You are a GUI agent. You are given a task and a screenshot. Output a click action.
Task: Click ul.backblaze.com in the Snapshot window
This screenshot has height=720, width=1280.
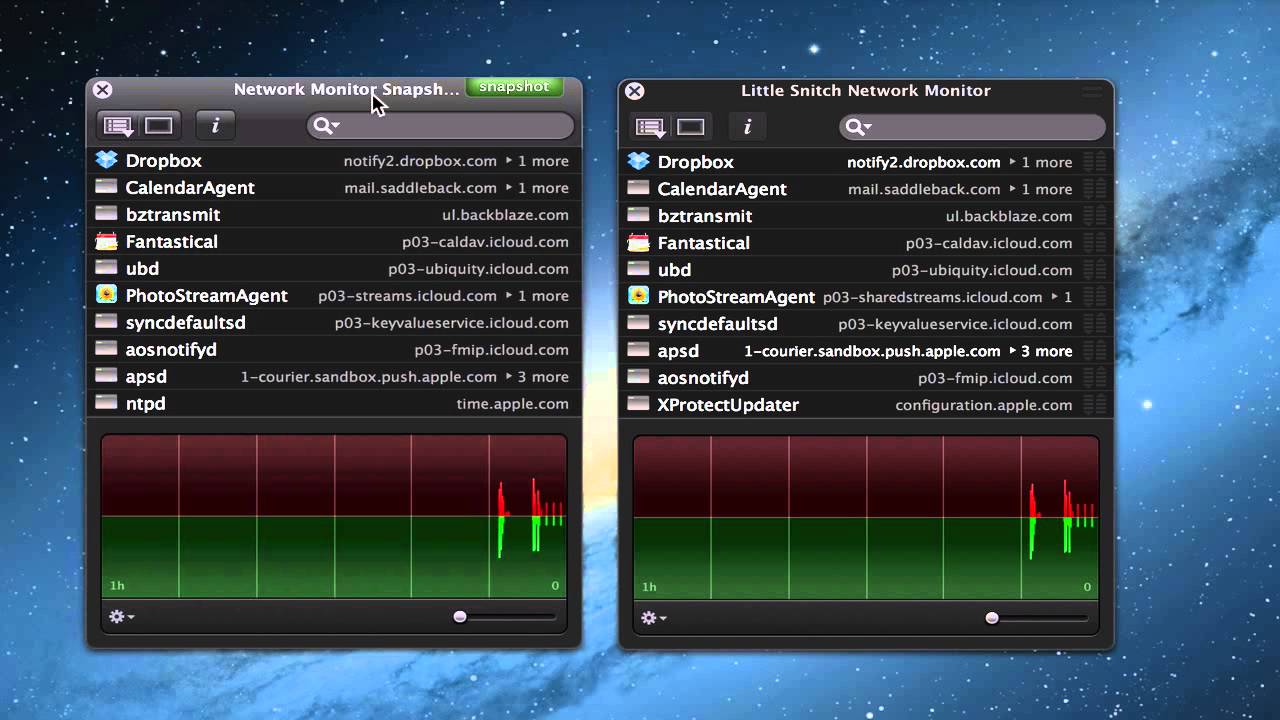pos(505,215)
